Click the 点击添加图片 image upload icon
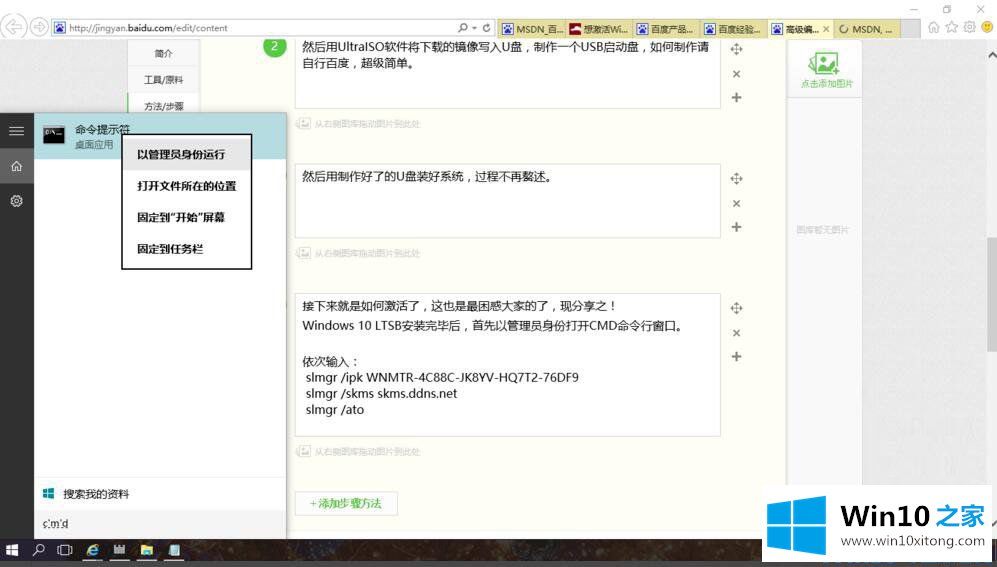The height and width of the screenshot is (567, 997). (x=825, y=65)
